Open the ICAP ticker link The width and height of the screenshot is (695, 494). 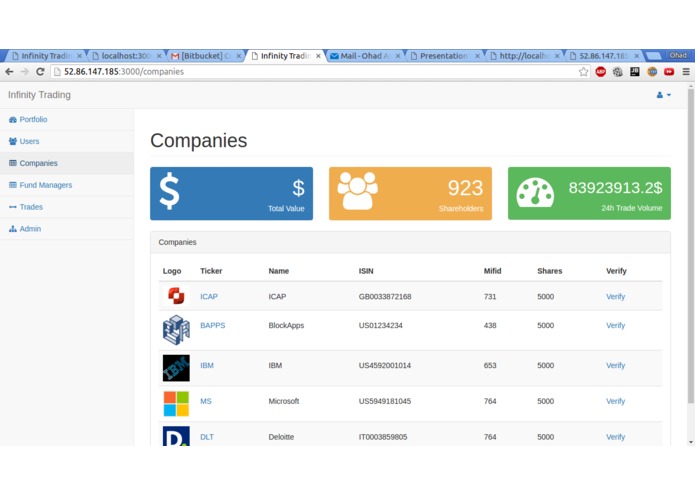click(209, 297)
